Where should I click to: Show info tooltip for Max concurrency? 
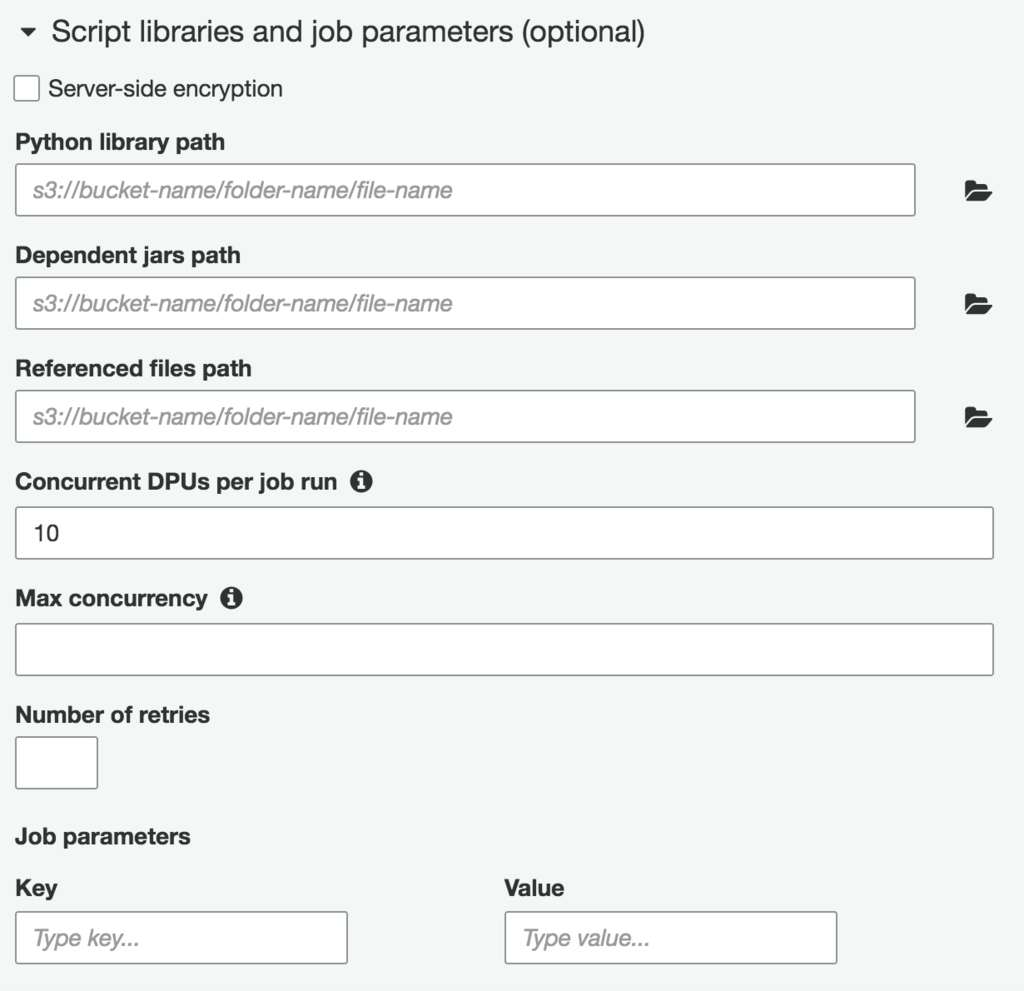tap(231, 598)
